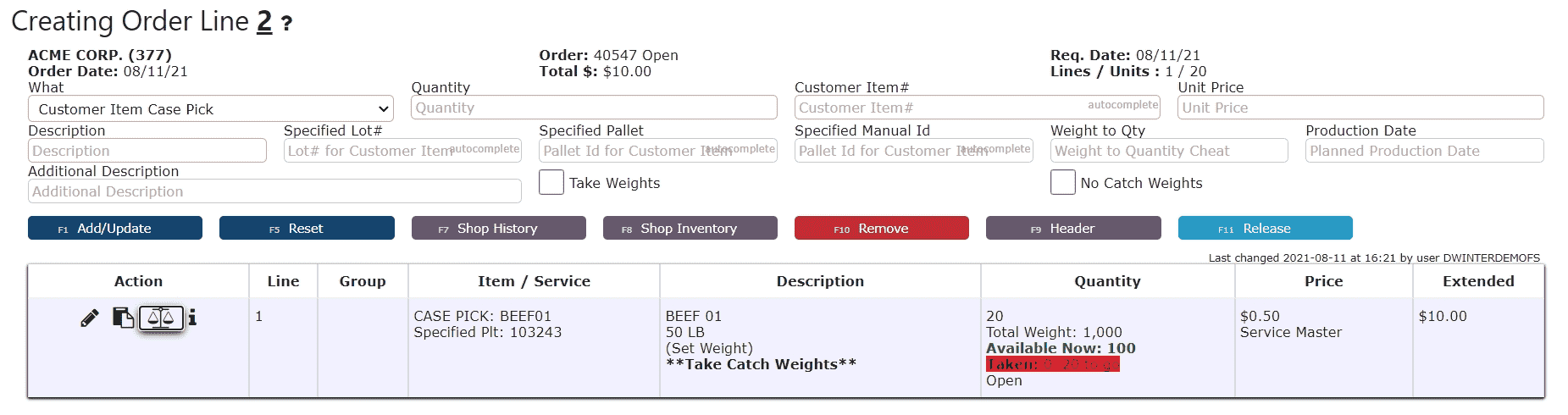Click the copy line icon in the Action column
The image size is (1568, 415).
click(123, 318)
